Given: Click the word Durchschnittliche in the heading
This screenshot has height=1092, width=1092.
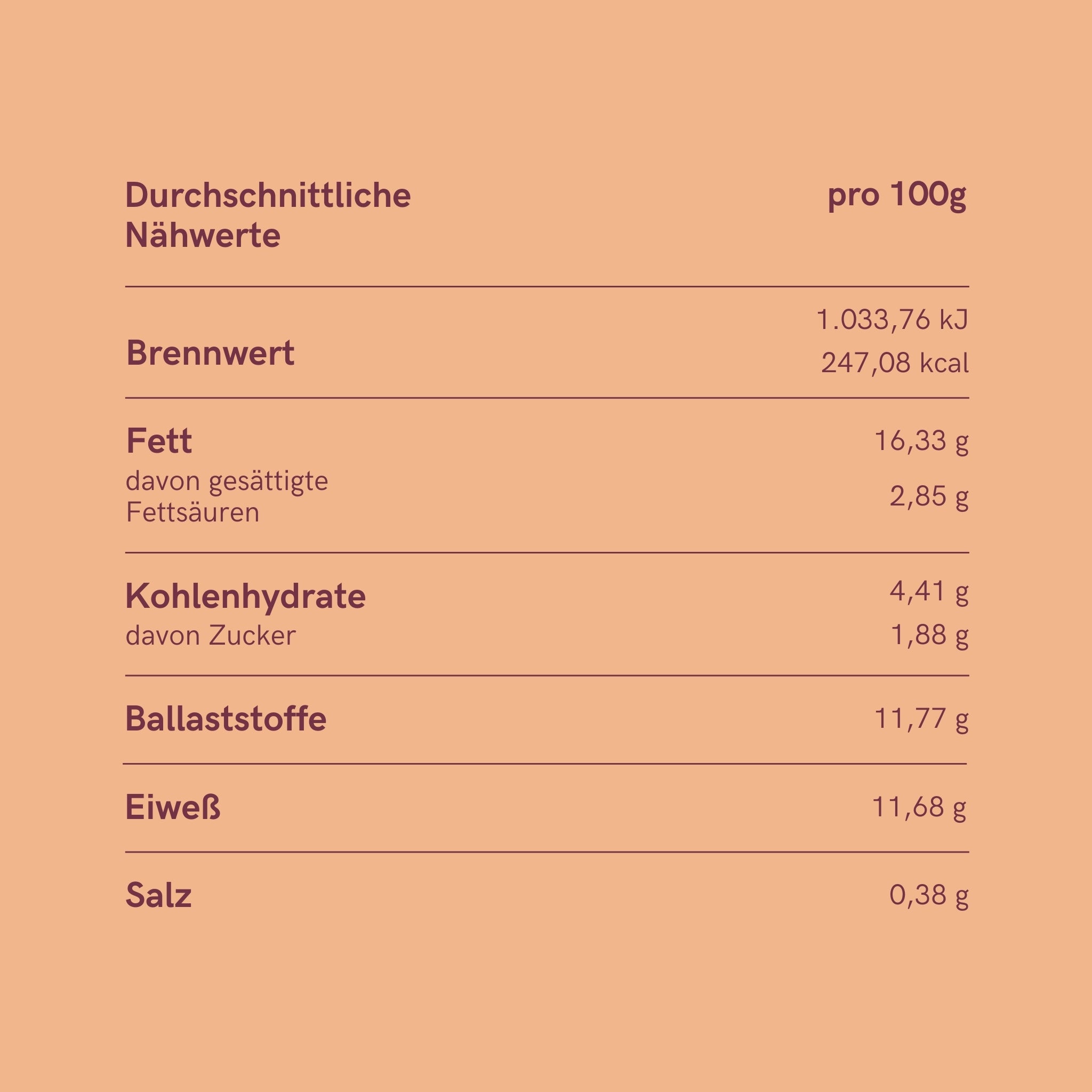Looking at the screenshot, I should coord(268,196).
